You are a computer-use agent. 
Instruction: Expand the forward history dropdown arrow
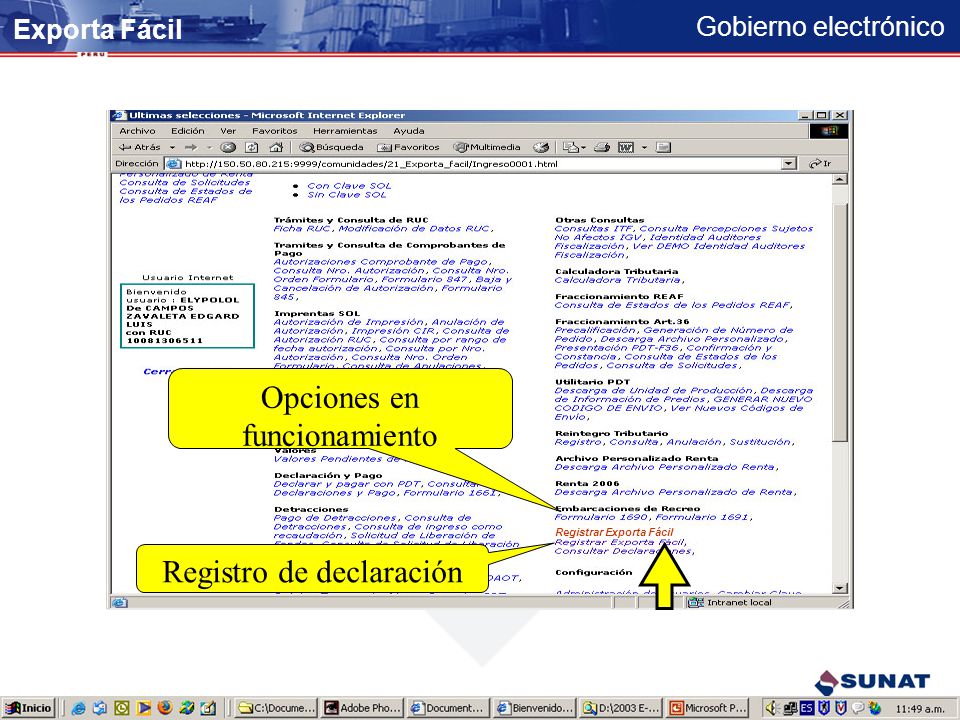click(x=209, y=148)
